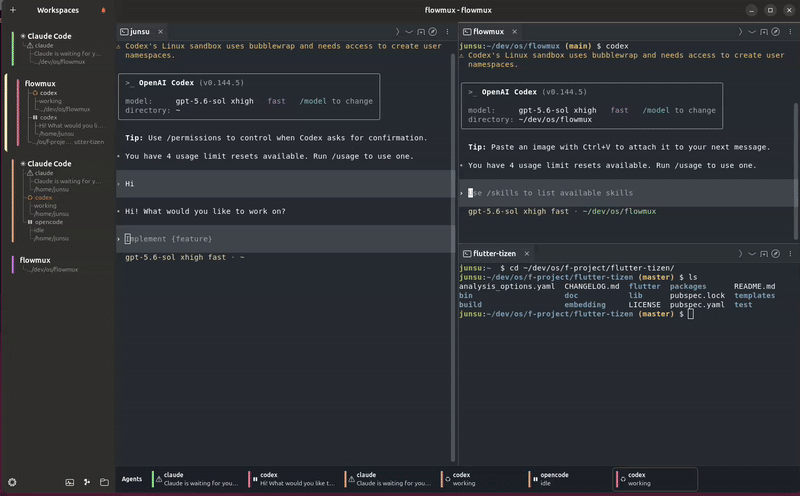800x496 pixels.
Task: Click the new-tab icon in the flutter-tizen pane
Action: 764,254
